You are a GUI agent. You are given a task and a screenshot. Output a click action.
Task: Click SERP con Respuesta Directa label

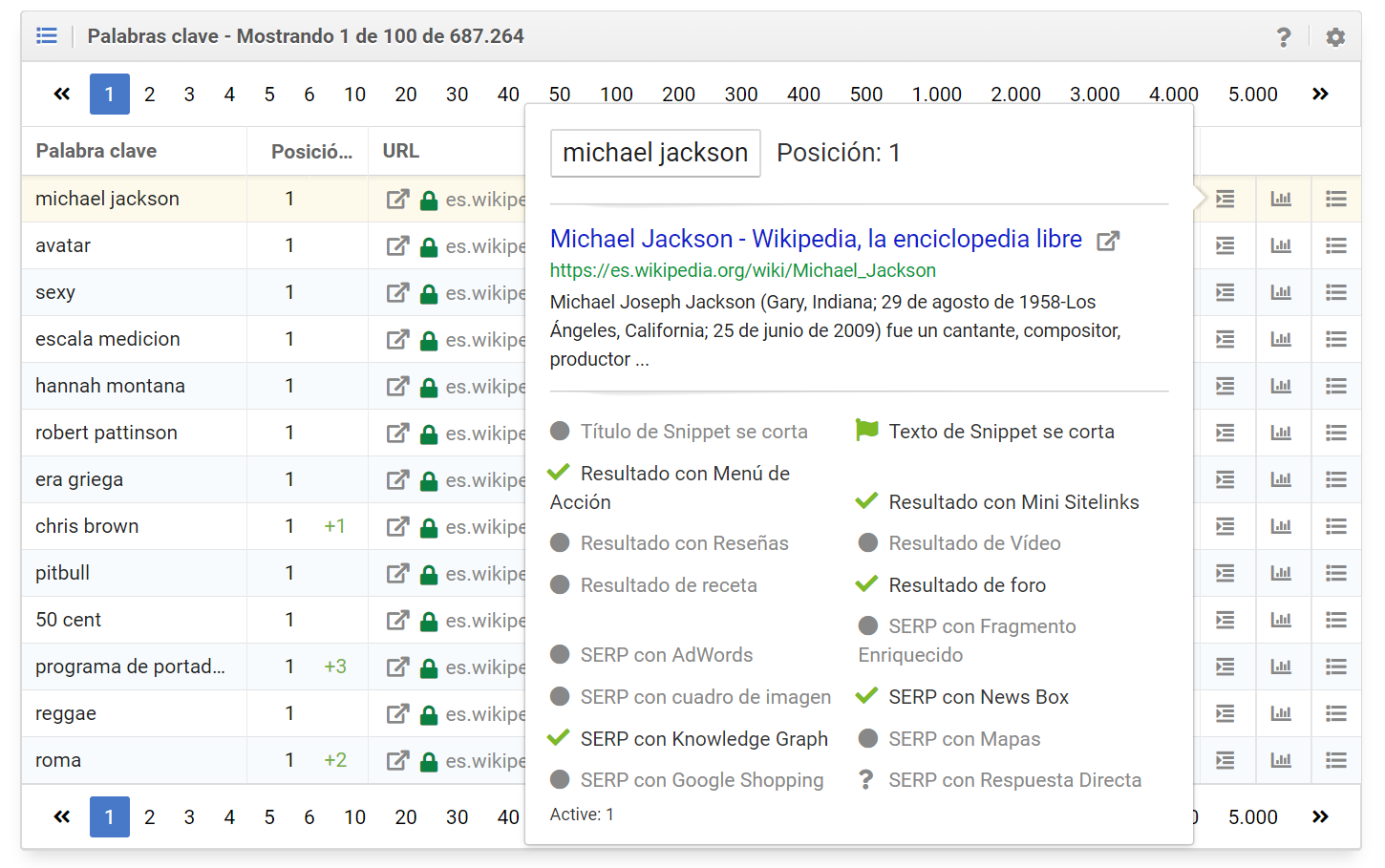1015,780
